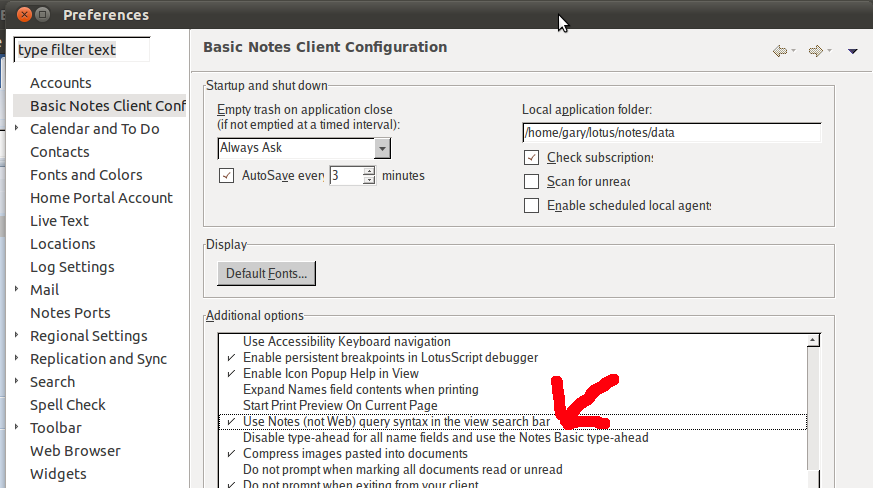Open Fonts and Colors preferences
This screenshot has width=873, height=488.
pyautogui.click(x=86, y=175)
